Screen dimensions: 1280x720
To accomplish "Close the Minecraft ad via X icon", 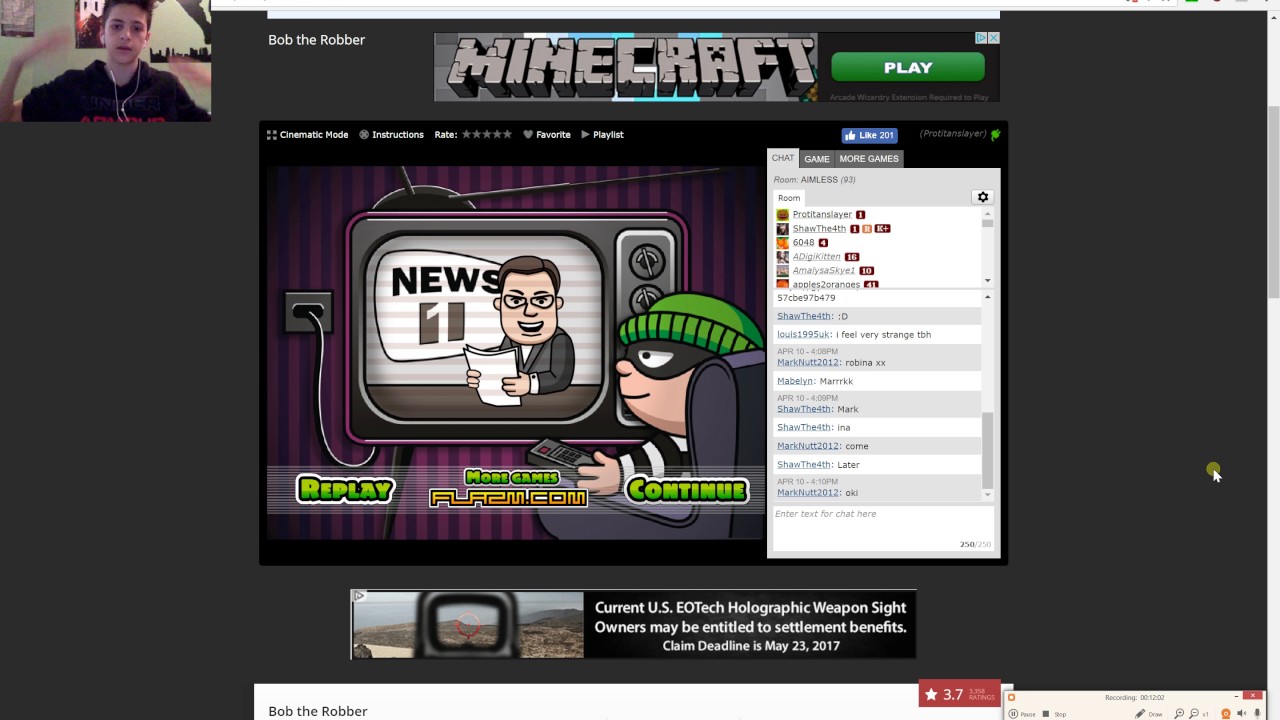I will (993, 38).
